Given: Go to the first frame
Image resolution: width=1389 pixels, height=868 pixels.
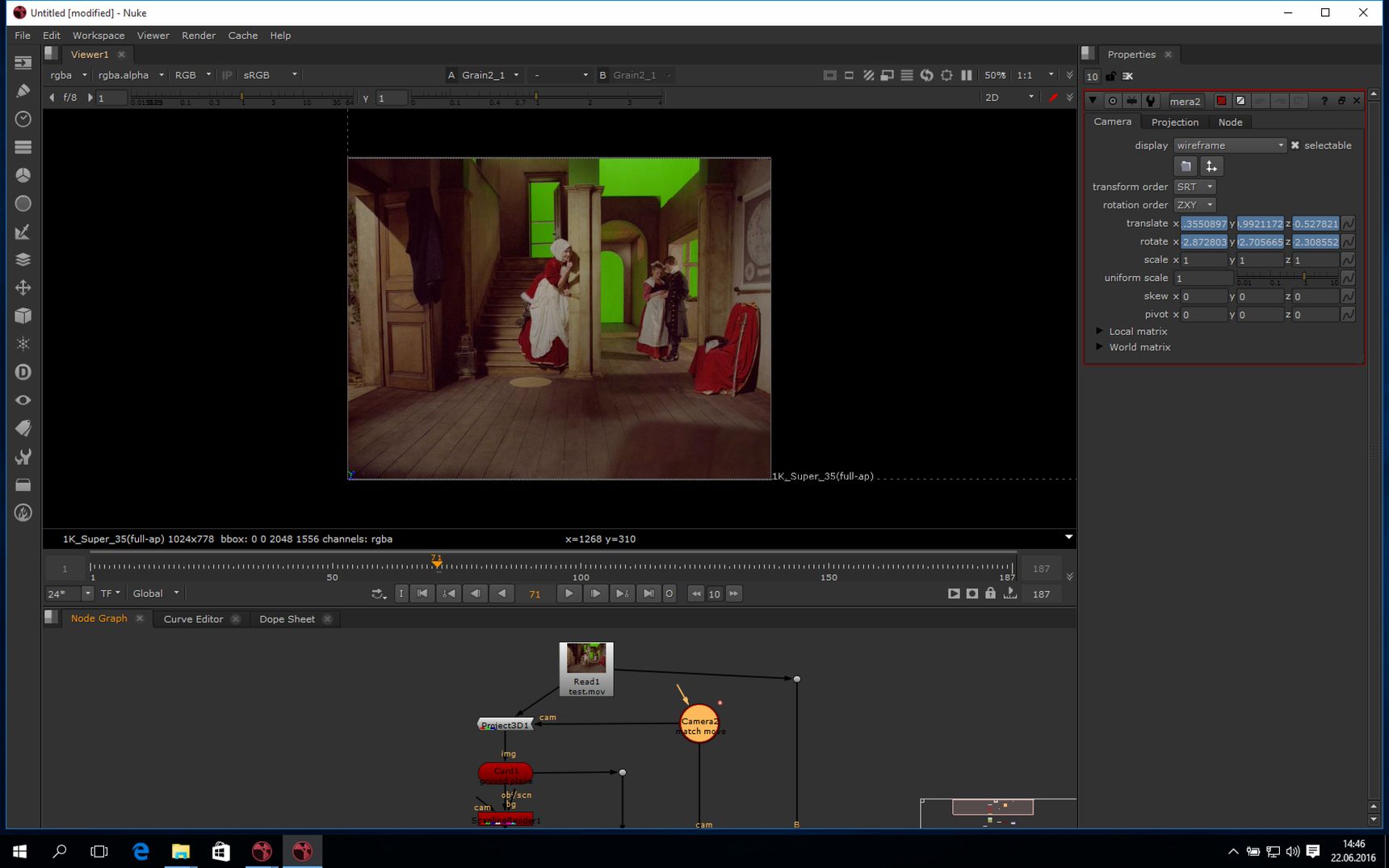Looking at the screenshot, I should click(422, 593).
